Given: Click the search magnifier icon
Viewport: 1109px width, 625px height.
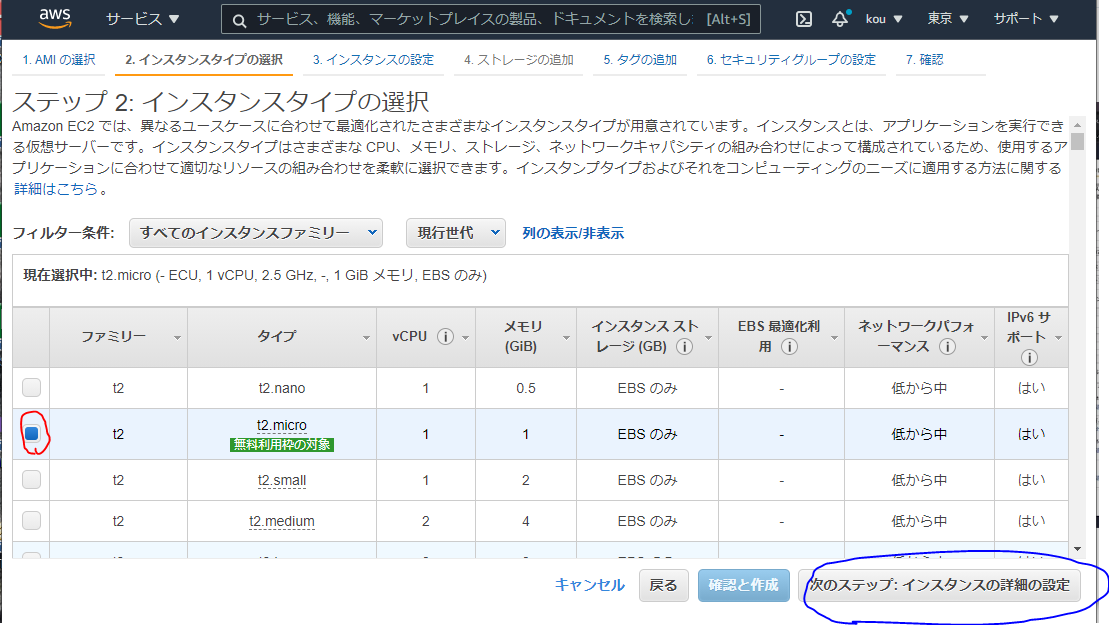Looking at the screenshot, I should coord(240,21).
